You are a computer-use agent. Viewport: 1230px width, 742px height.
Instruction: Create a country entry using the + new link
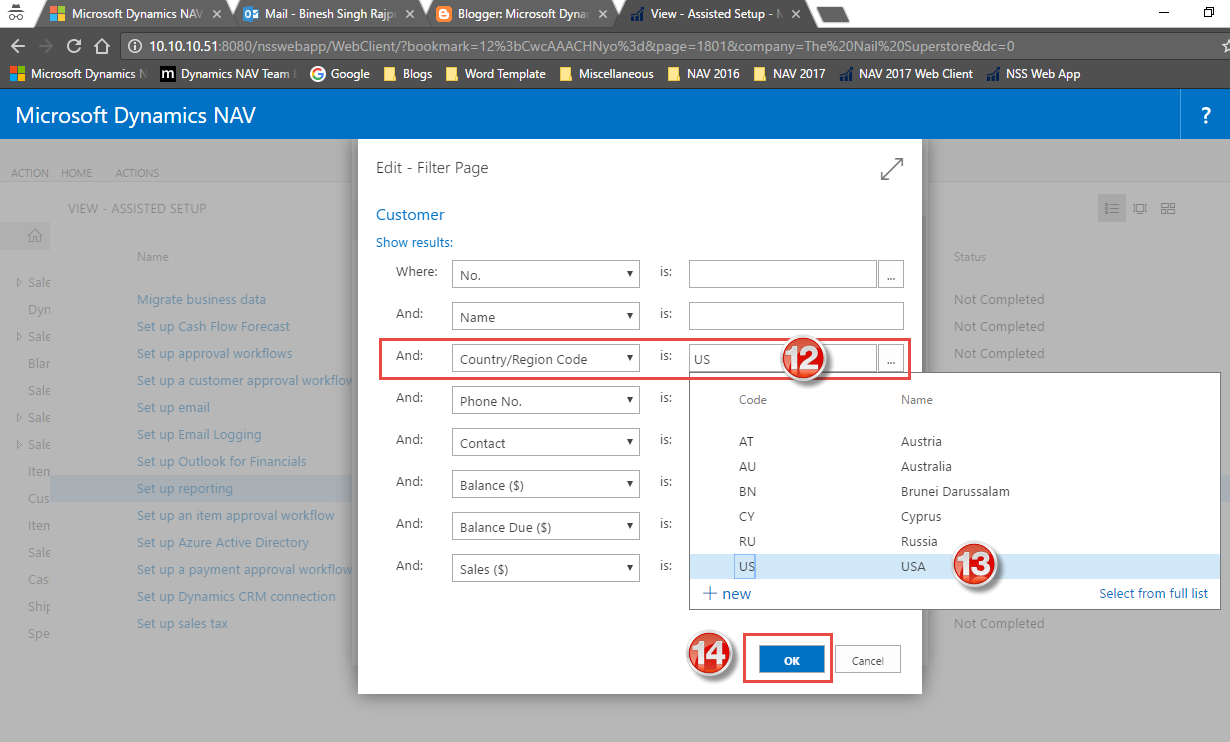(x=726, y=592)
